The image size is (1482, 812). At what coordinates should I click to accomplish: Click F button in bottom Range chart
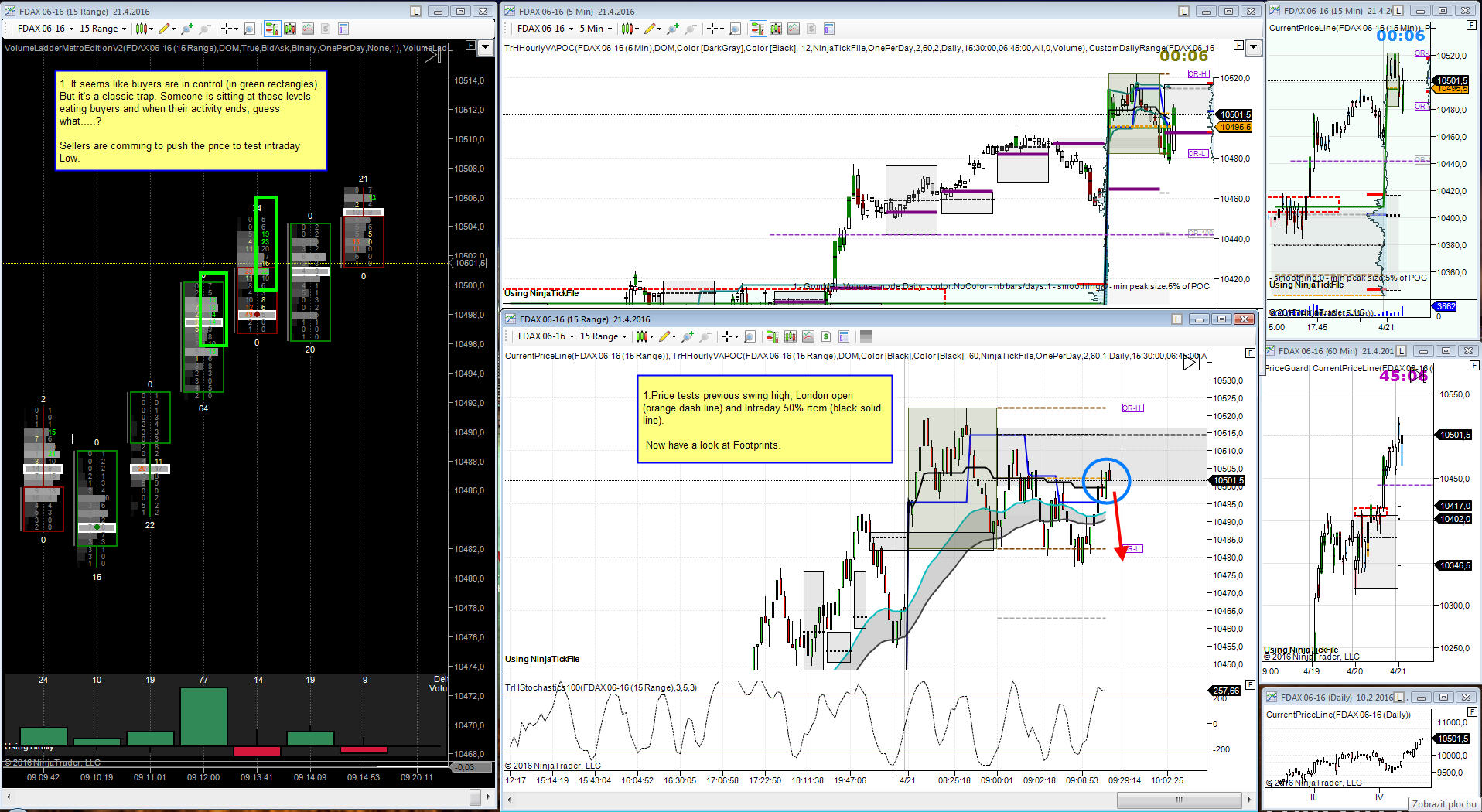(x=1250, y=353)
